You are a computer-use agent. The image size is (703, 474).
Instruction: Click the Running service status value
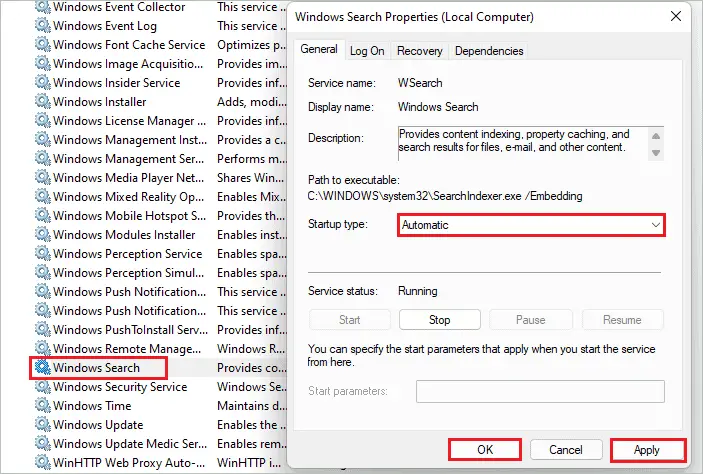click(x=417, y=291)
